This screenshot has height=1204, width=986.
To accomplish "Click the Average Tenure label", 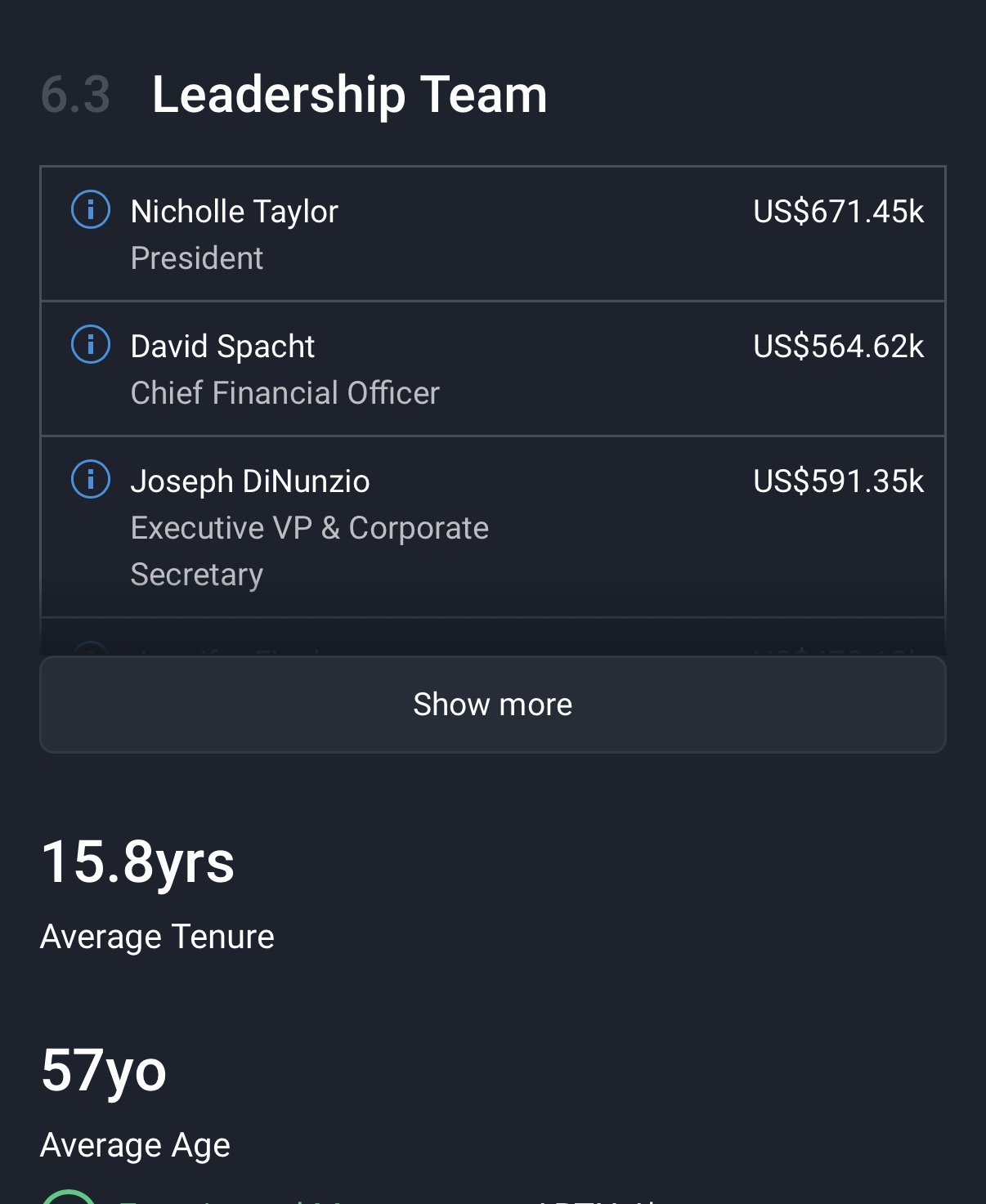I will point(157,937).
